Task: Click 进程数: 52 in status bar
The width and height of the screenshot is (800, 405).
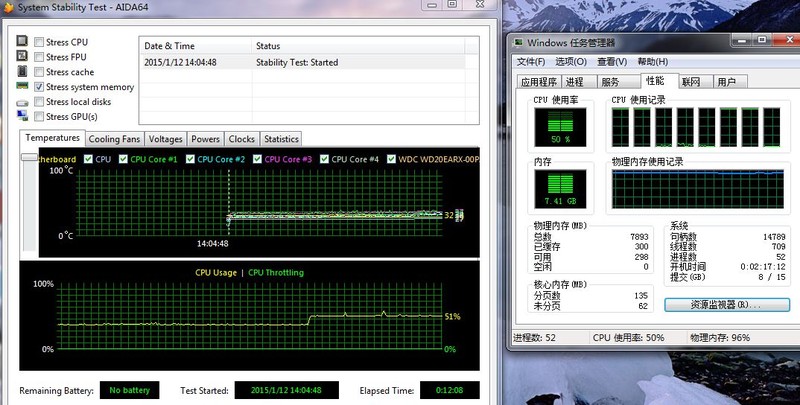Action: click(x=535, y=338)
